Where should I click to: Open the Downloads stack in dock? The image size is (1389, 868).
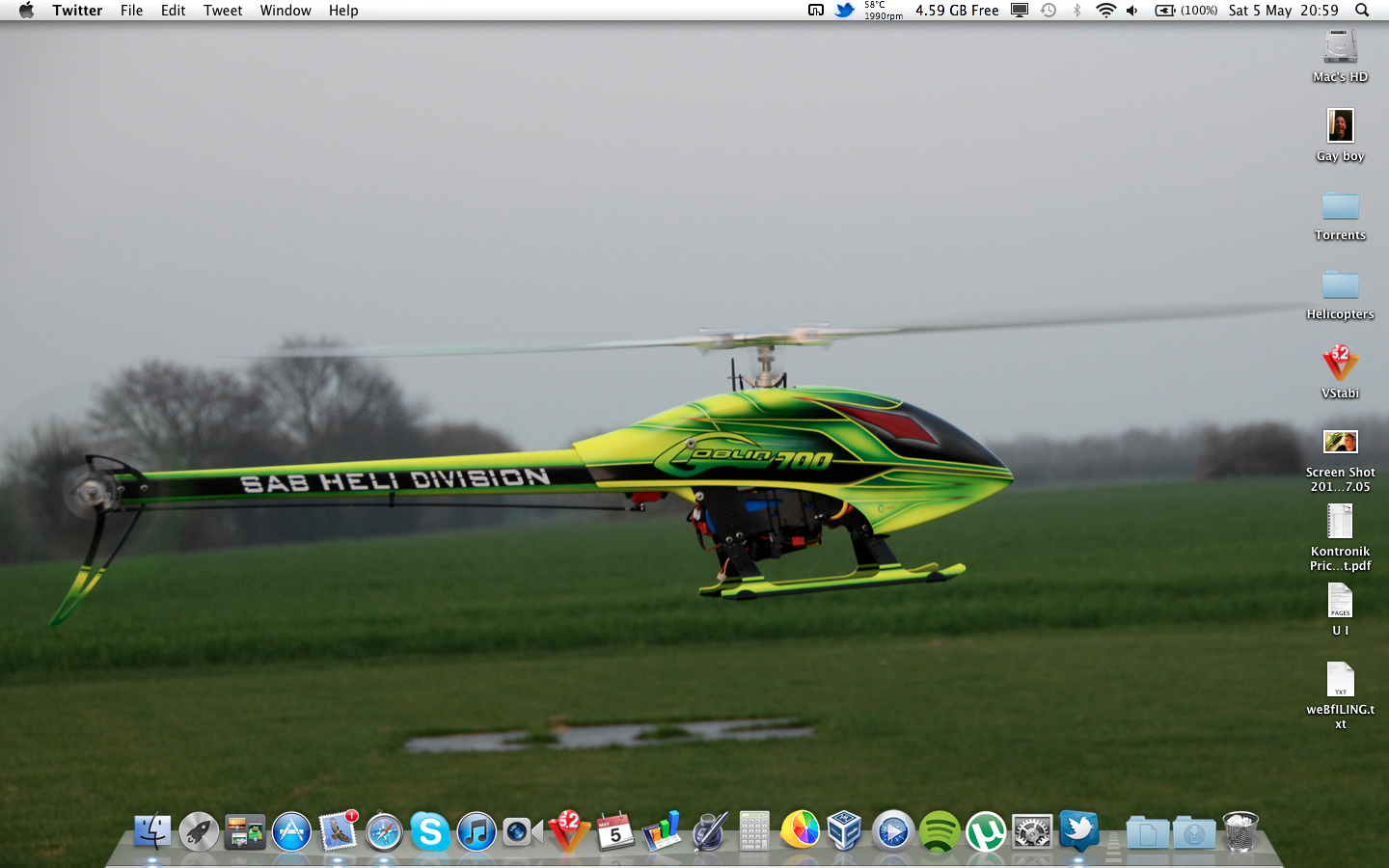pos(1194,832)
